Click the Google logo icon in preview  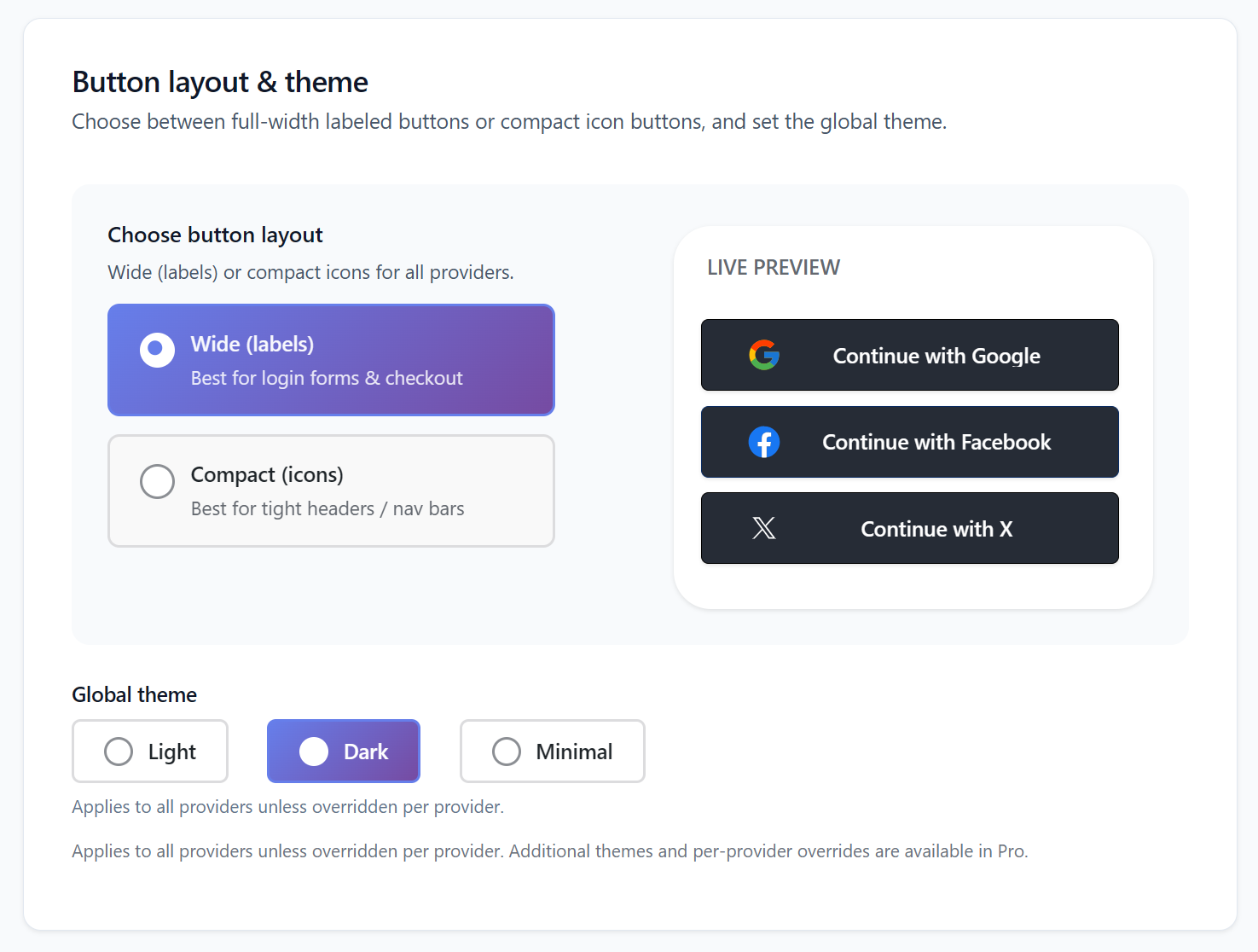click(x=764, y=355)
